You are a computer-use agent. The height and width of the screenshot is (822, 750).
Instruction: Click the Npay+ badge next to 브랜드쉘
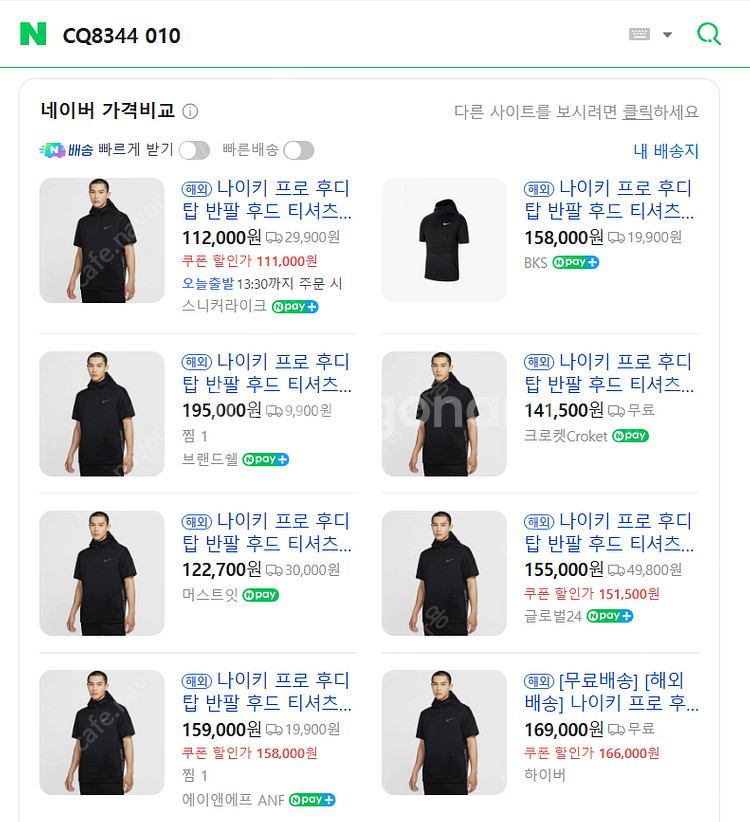[x=266, y=460]
